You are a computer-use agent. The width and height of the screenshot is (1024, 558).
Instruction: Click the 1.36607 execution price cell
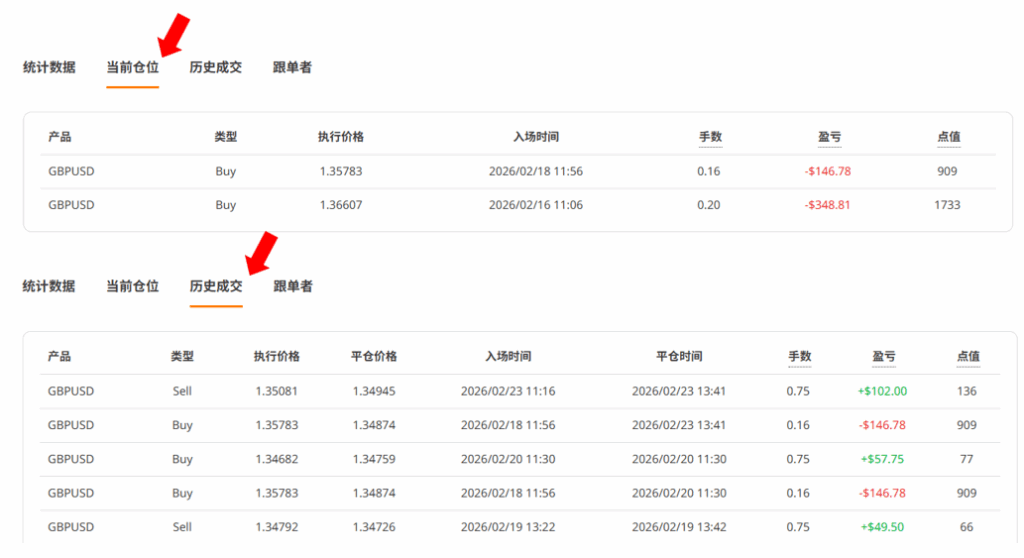pos(341,205)
